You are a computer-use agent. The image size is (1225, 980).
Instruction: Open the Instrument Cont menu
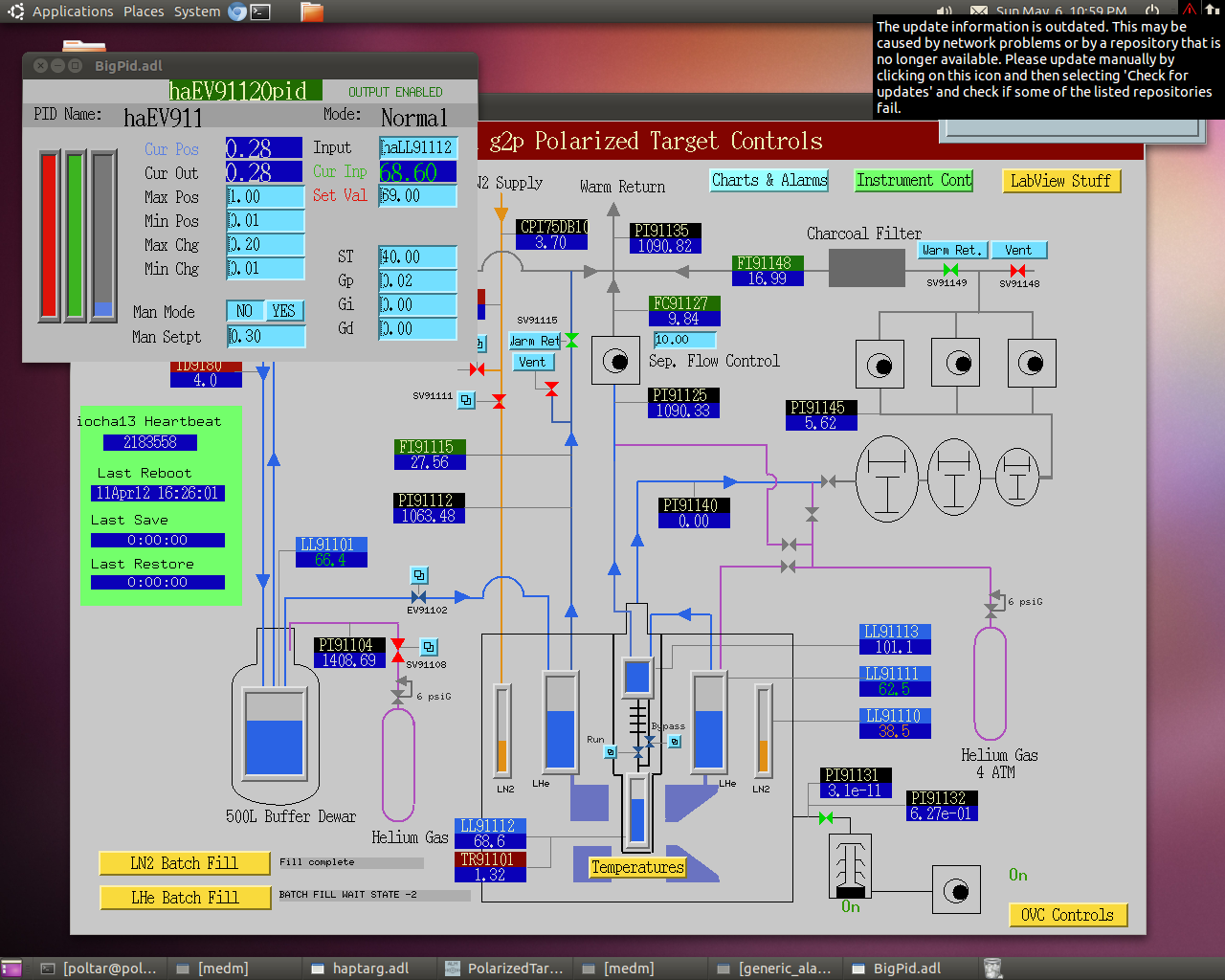point(914,180)
